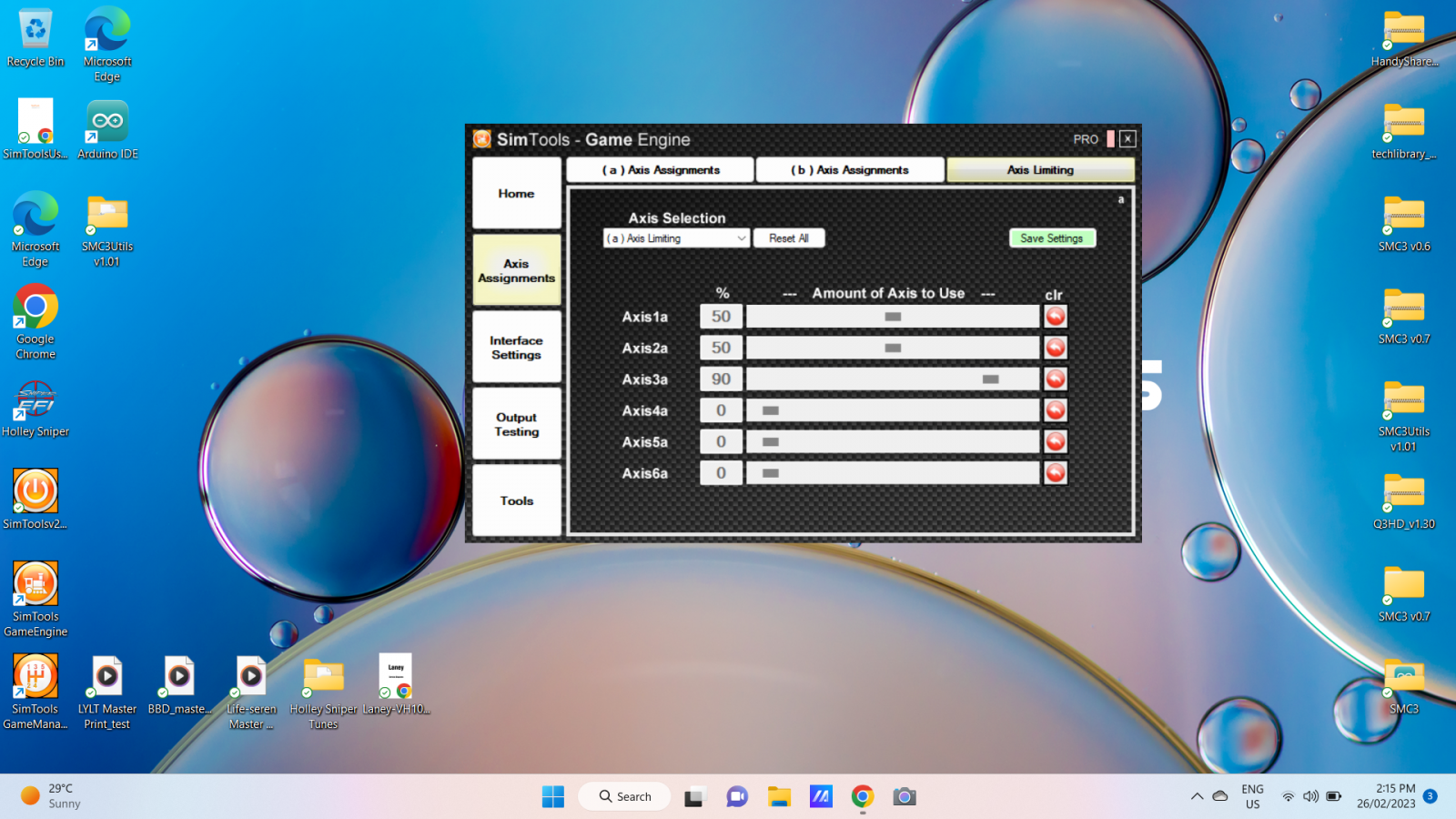Clear the Axis1a limit with its red button
Viewport: 1456px width, 819px height.
[x=1056, y=317]
